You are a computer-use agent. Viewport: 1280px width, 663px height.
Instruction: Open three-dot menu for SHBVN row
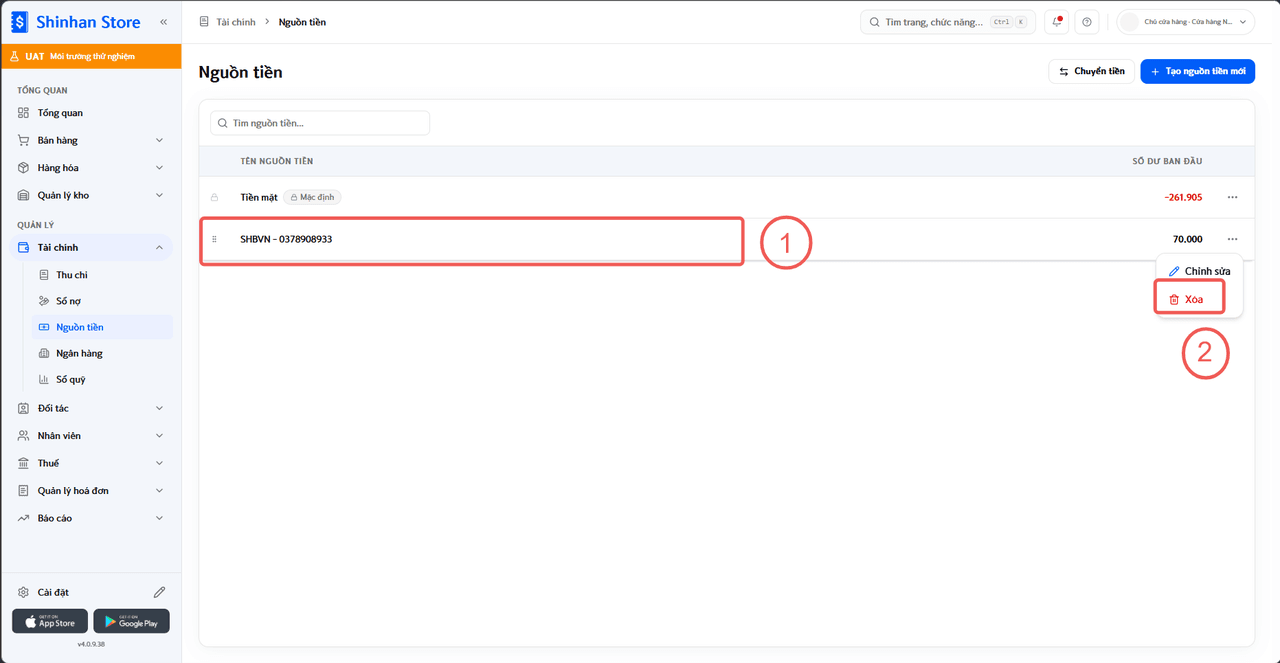click(x=1232, y=239)
